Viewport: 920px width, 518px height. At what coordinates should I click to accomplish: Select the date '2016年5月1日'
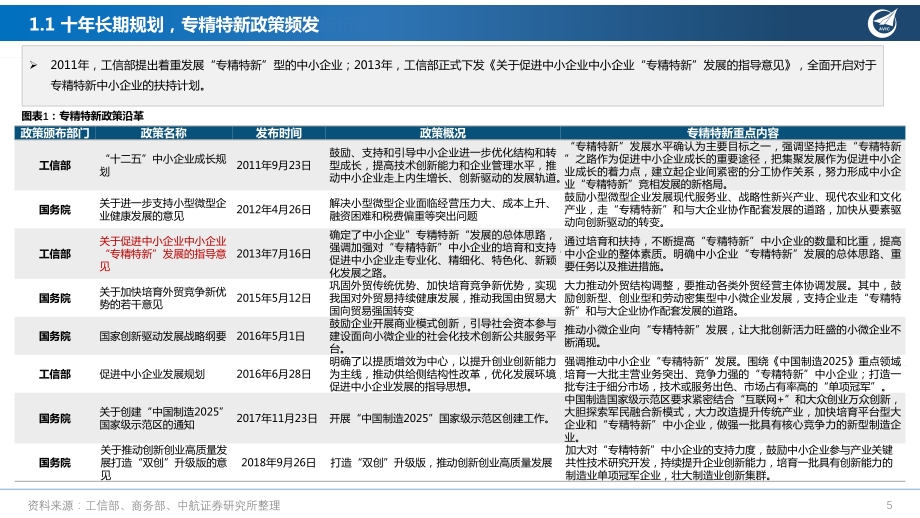270,336
